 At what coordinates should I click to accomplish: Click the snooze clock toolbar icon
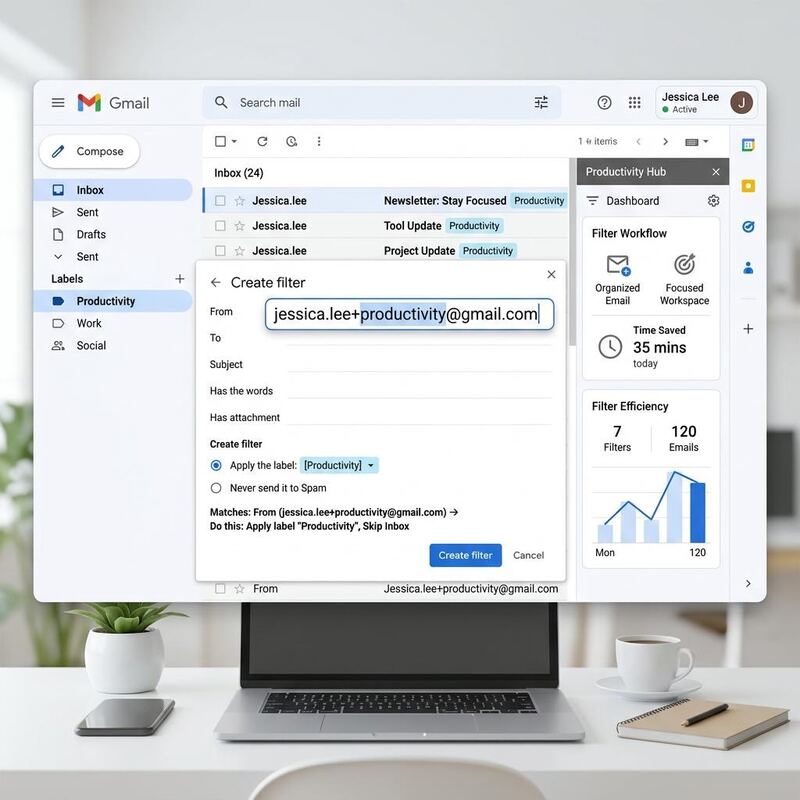click(x=291, y=141)
